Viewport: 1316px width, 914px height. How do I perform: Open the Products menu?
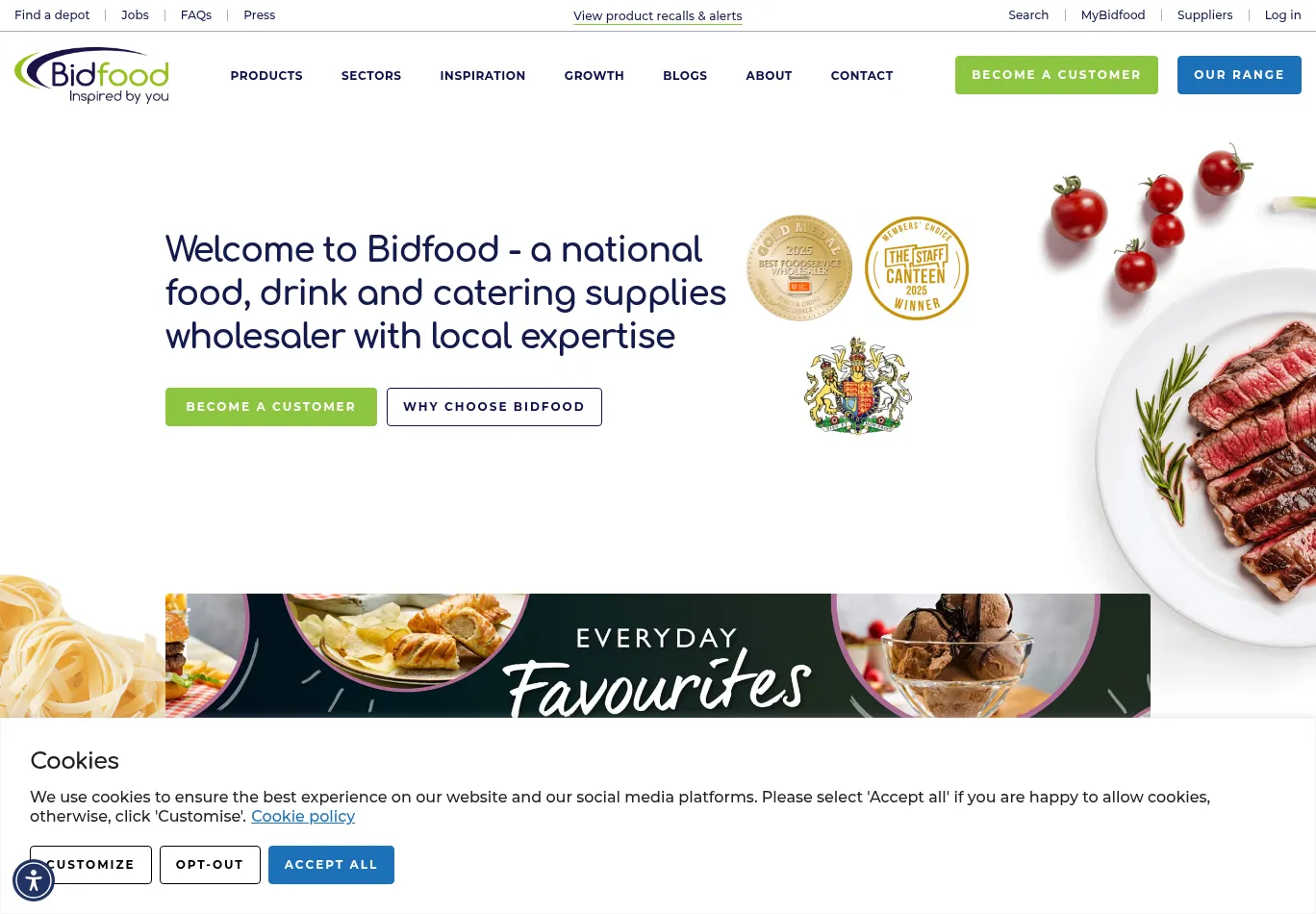tap(266, 75)
